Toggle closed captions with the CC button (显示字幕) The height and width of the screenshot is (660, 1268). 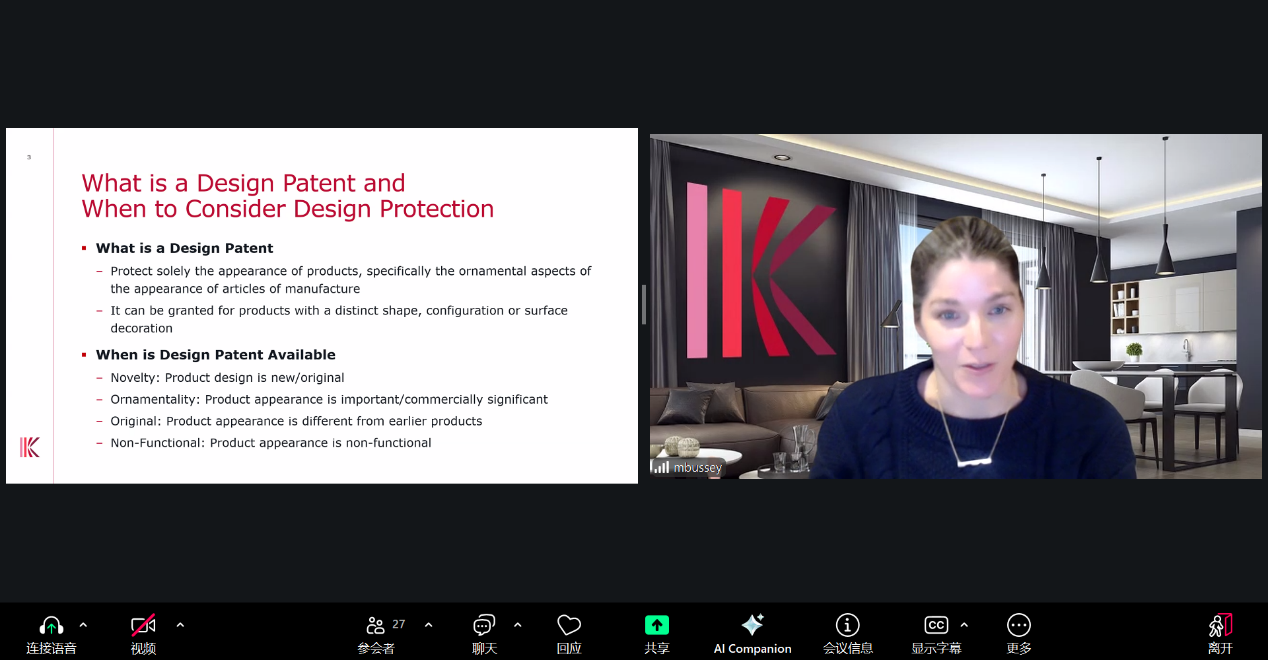point(935,626)
